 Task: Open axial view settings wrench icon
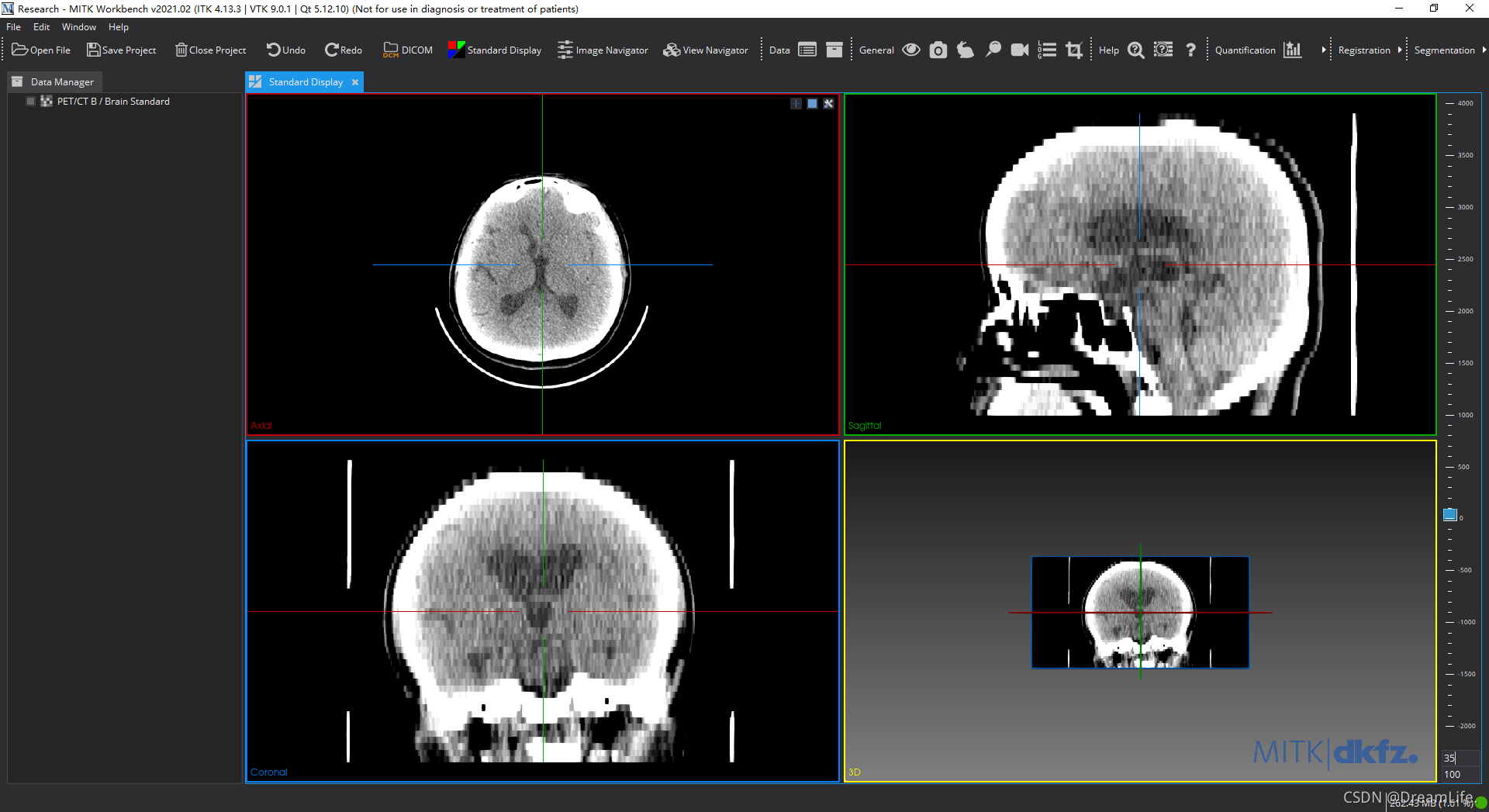pos(828,104)
